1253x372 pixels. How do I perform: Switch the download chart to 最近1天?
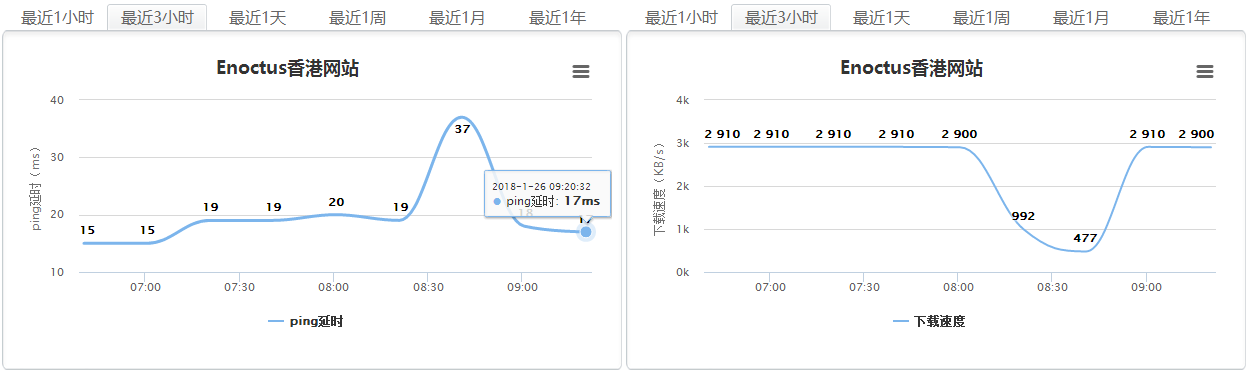pos(881,18)
